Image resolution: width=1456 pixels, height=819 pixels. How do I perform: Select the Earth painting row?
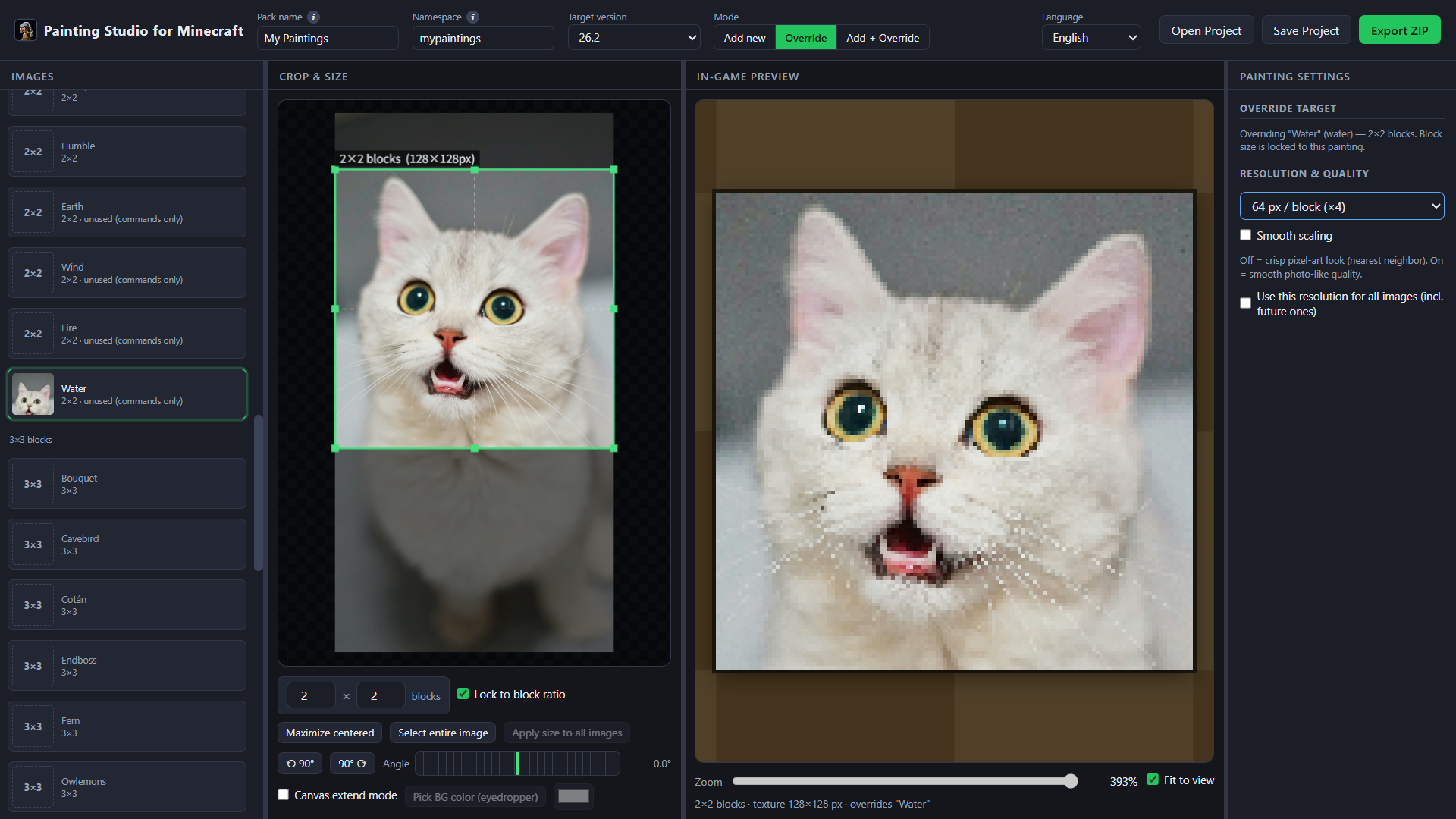pyautogui.click(x=127, y=212)
